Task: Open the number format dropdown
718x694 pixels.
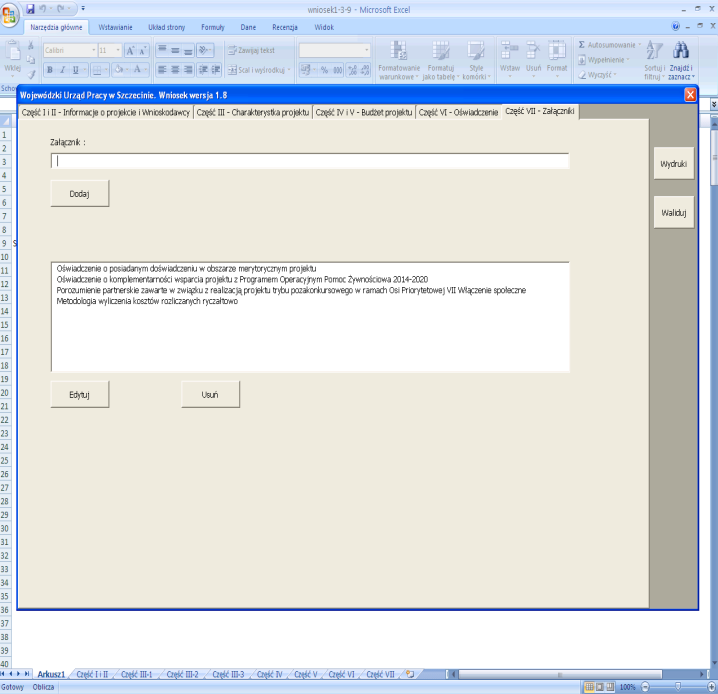Action: click(x=366, y=50)
